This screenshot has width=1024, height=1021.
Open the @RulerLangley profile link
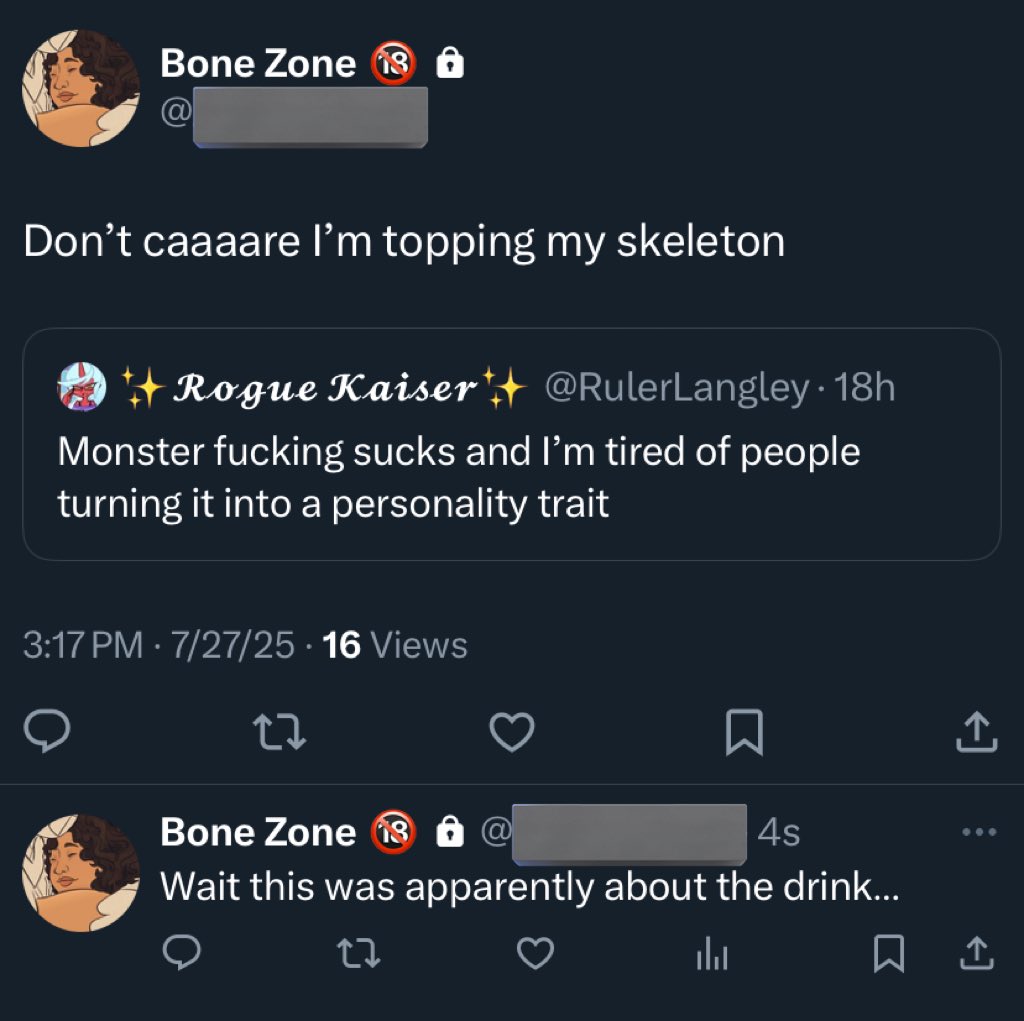676,388
